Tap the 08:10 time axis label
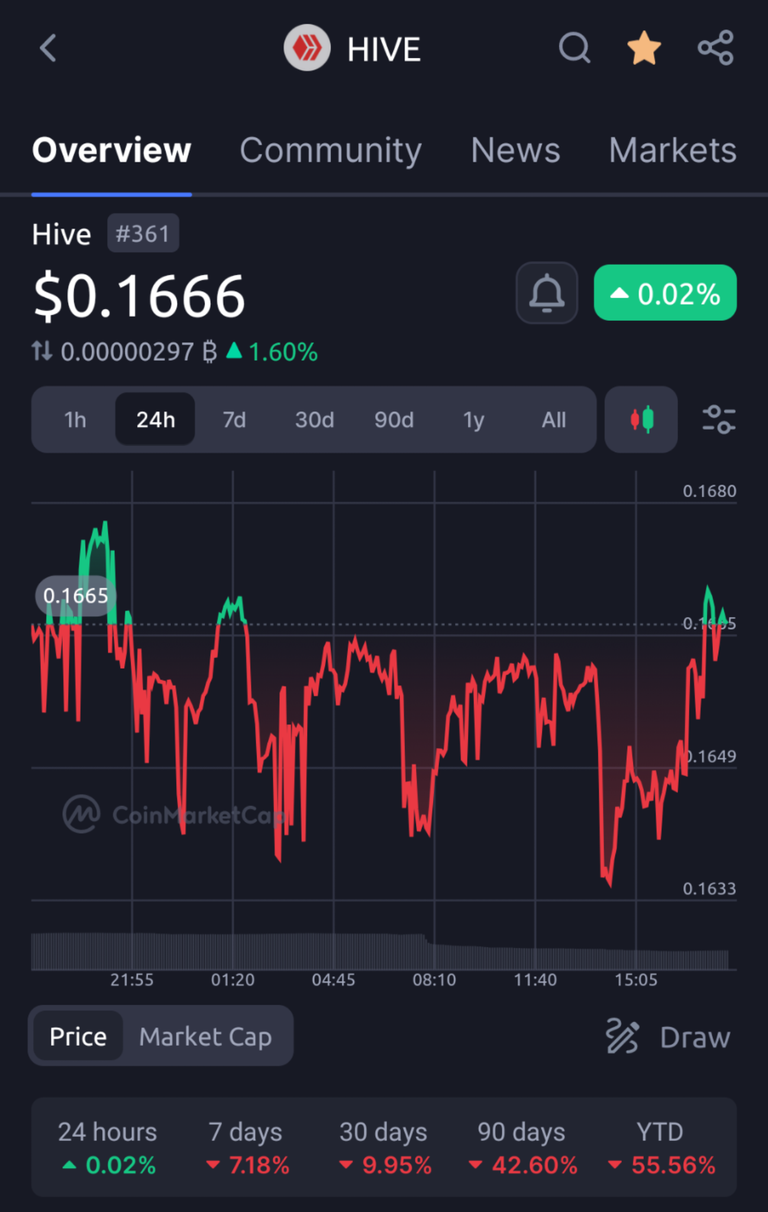768x1212 pixels. (x=434, y=980)
